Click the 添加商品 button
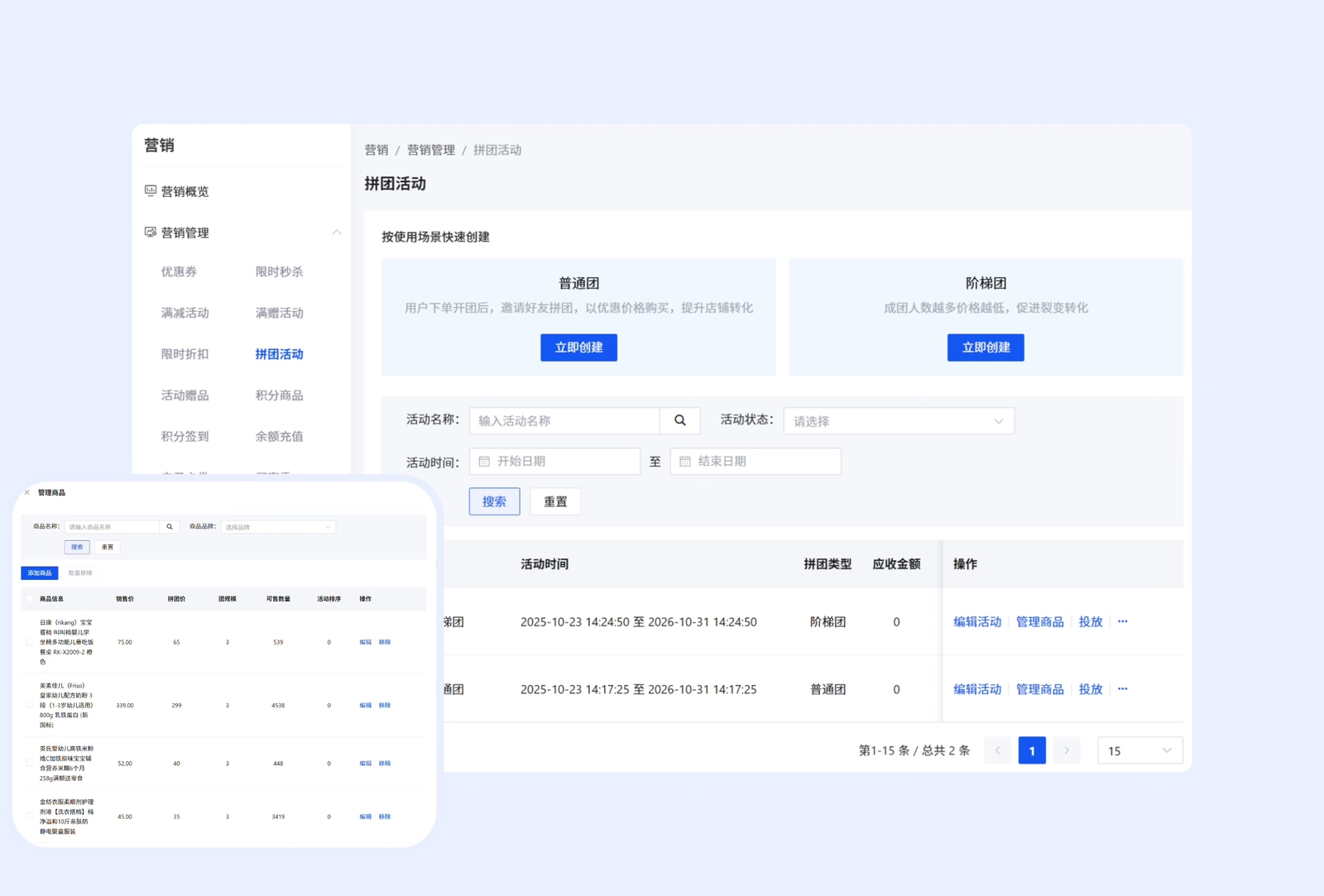1324x896 pixels. pos(40,572)
